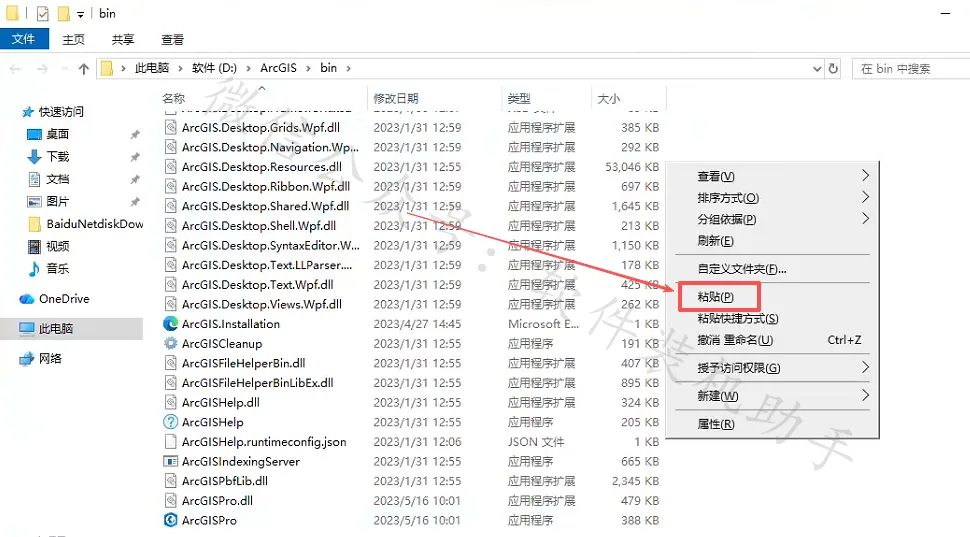
Task: Expand the 查看(V) submenu arrow
Action: click(x=865, y=176)
